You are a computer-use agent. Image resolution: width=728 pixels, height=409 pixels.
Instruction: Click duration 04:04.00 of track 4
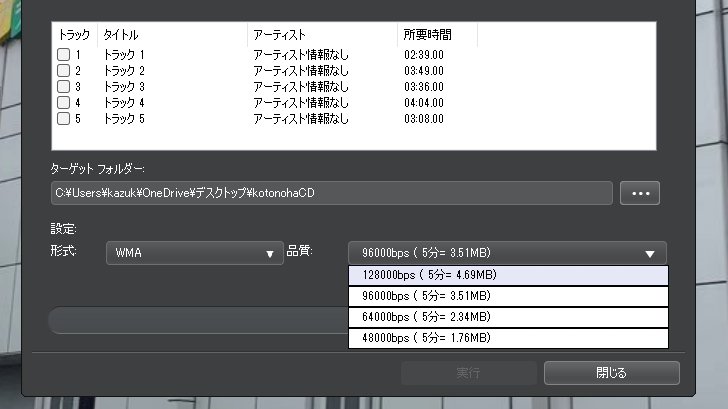coord(424,103)
